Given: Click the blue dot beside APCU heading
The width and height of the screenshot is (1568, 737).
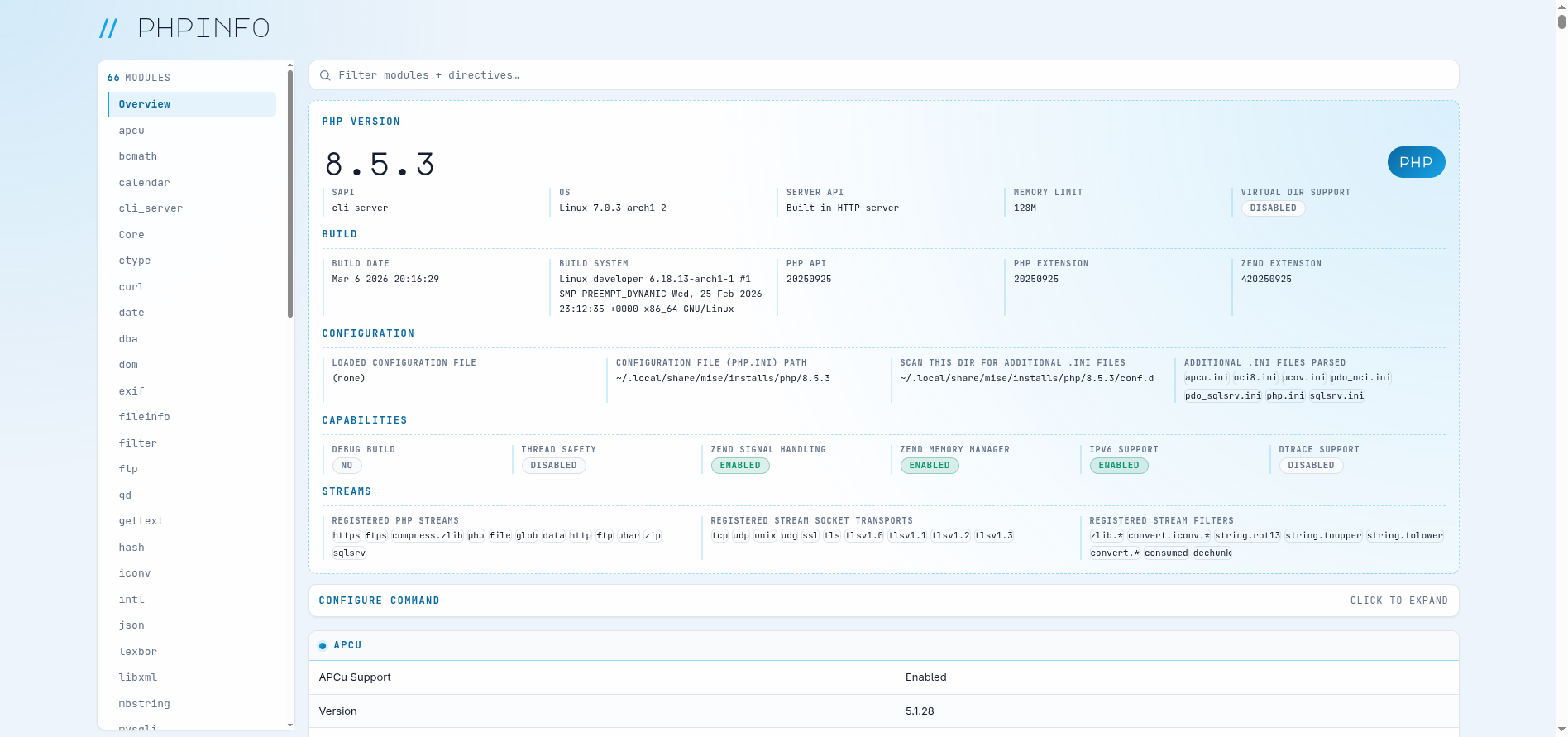Looking at the screenshot, I should [323, 645].
